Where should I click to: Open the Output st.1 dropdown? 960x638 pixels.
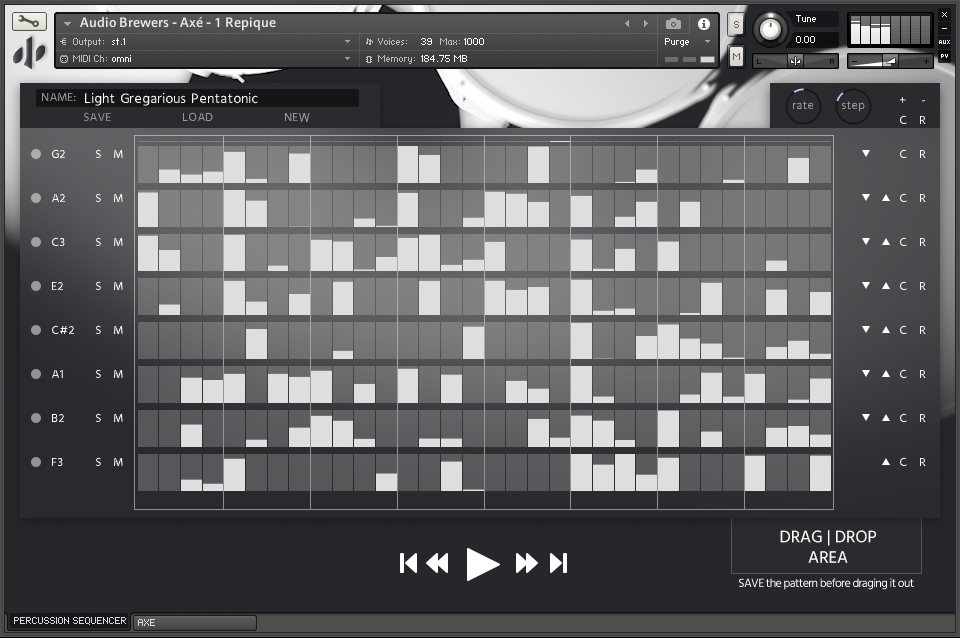click(347, 42)
